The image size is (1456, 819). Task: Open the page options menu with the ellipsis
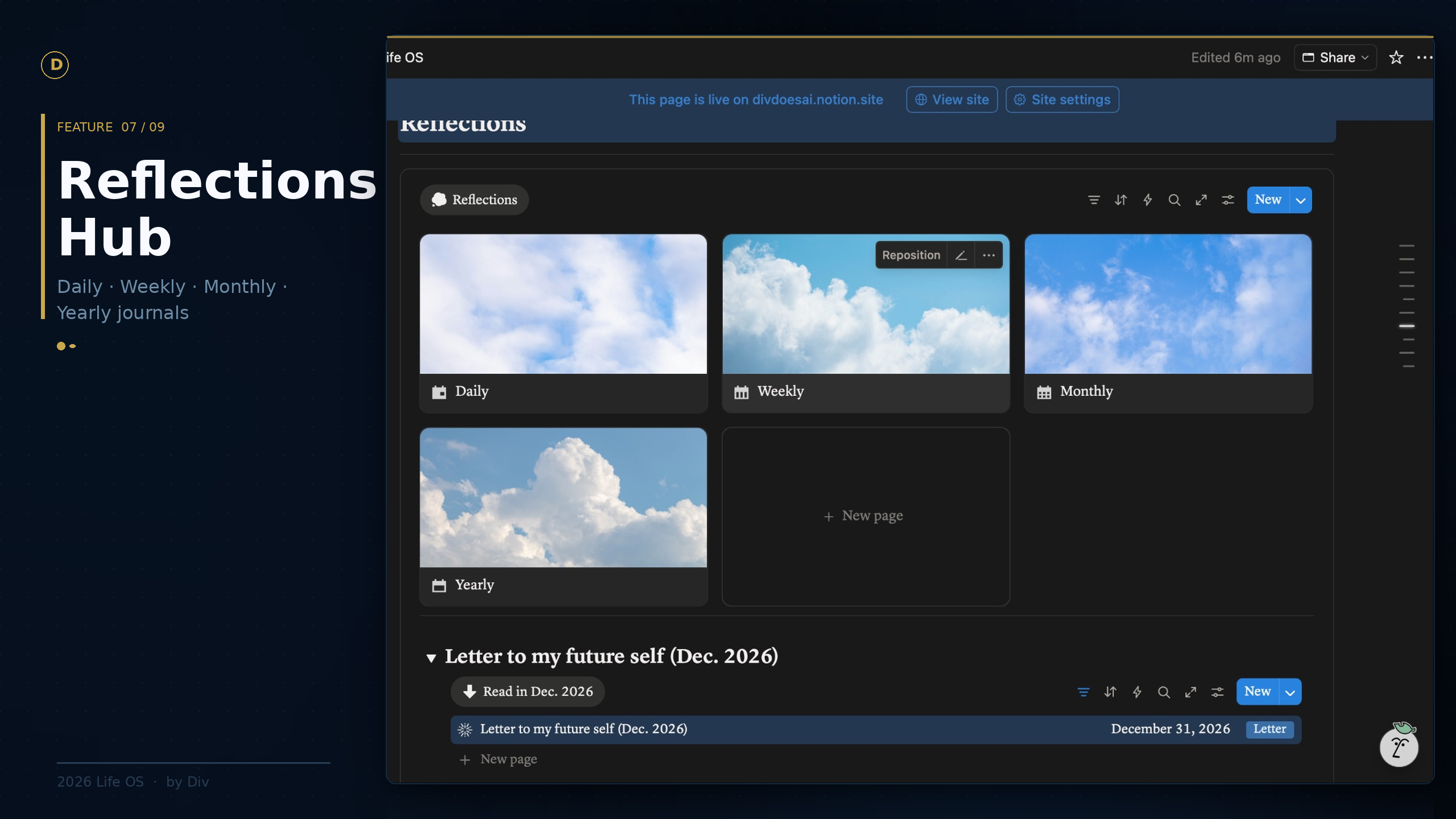pos(1424,57)
